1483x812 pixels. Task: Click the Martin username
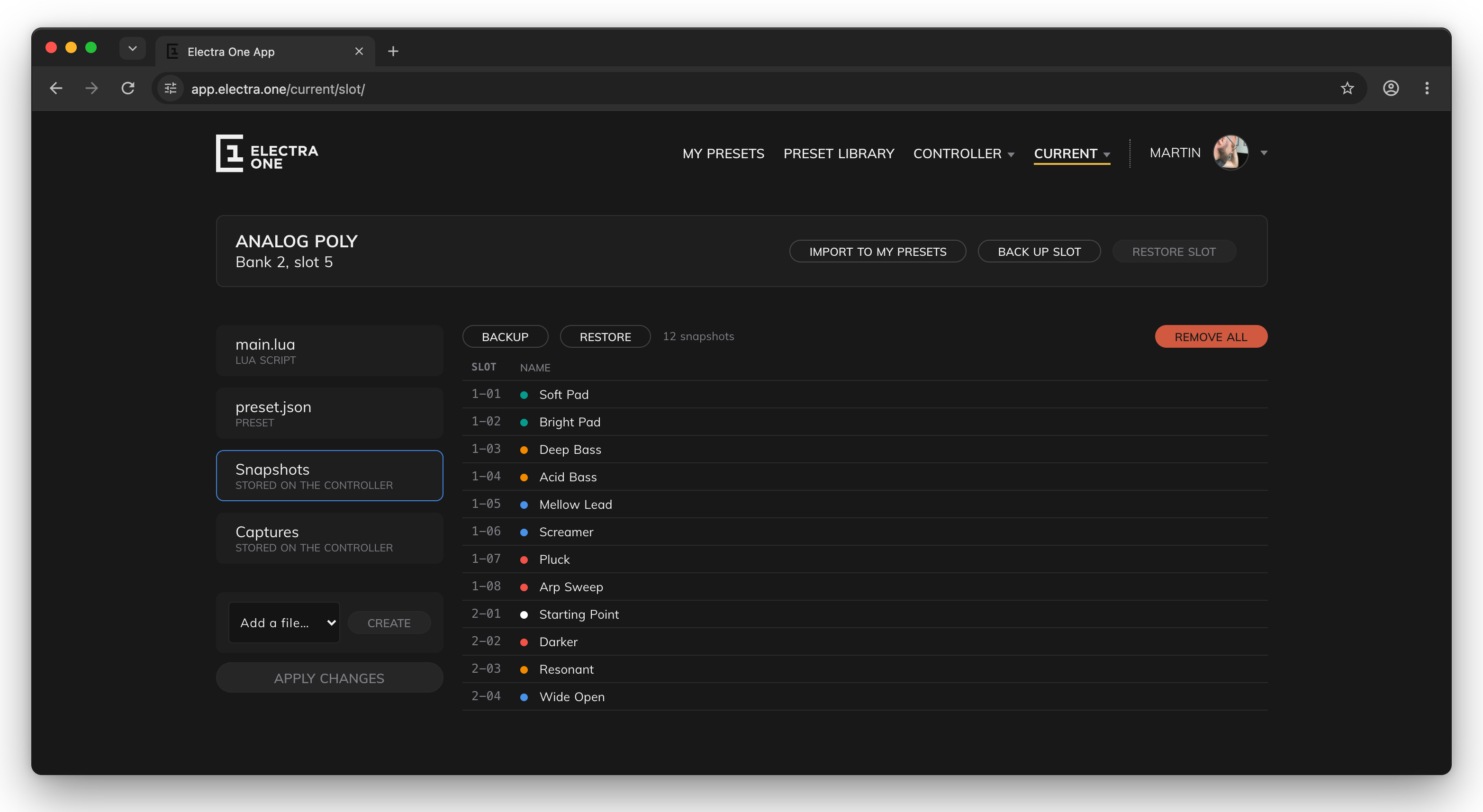pyautogui.click(x=1175, y=153)
